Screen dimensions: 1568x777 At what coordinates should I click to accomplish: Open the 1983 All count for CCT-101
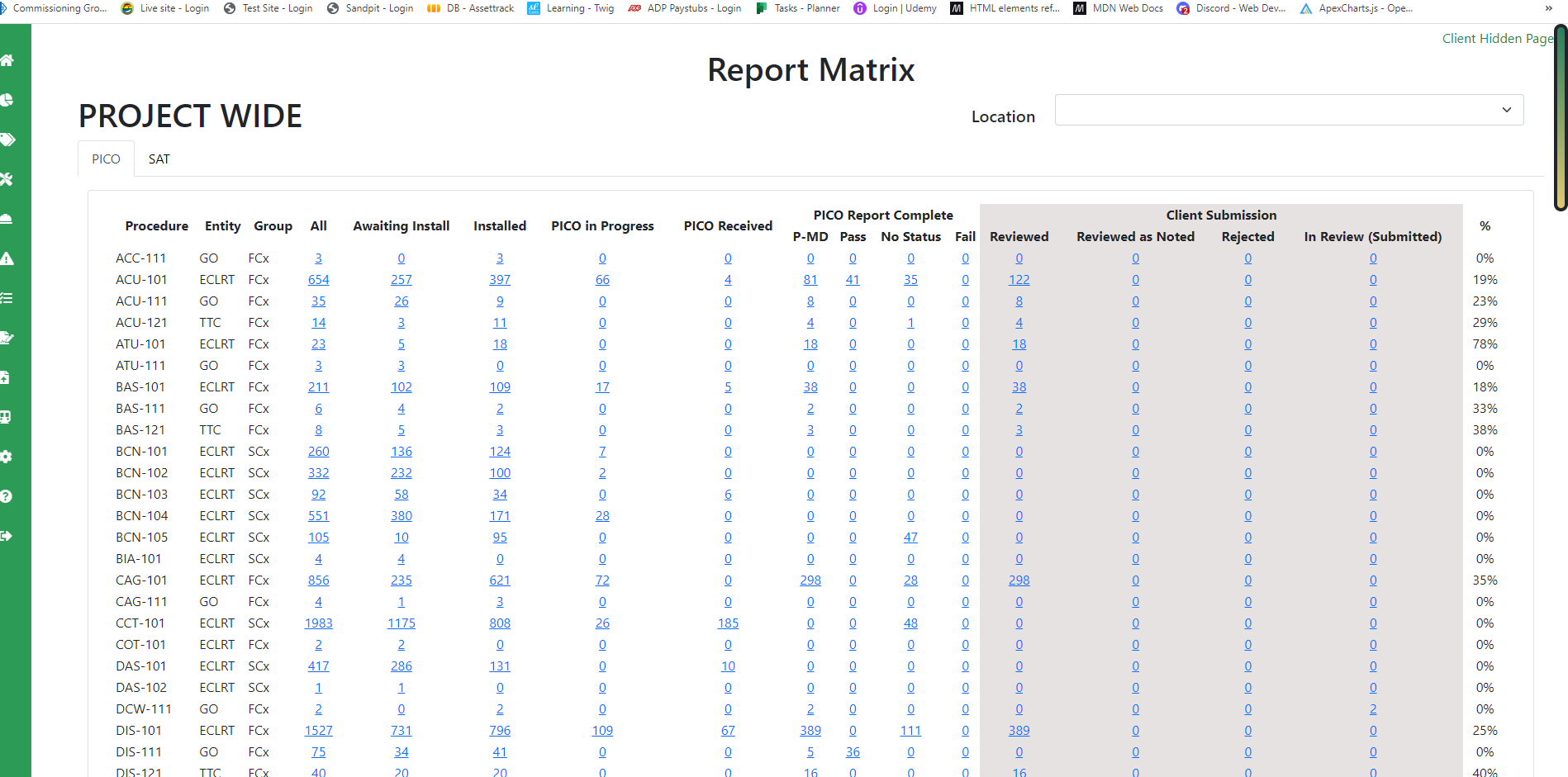coord(318,623)
